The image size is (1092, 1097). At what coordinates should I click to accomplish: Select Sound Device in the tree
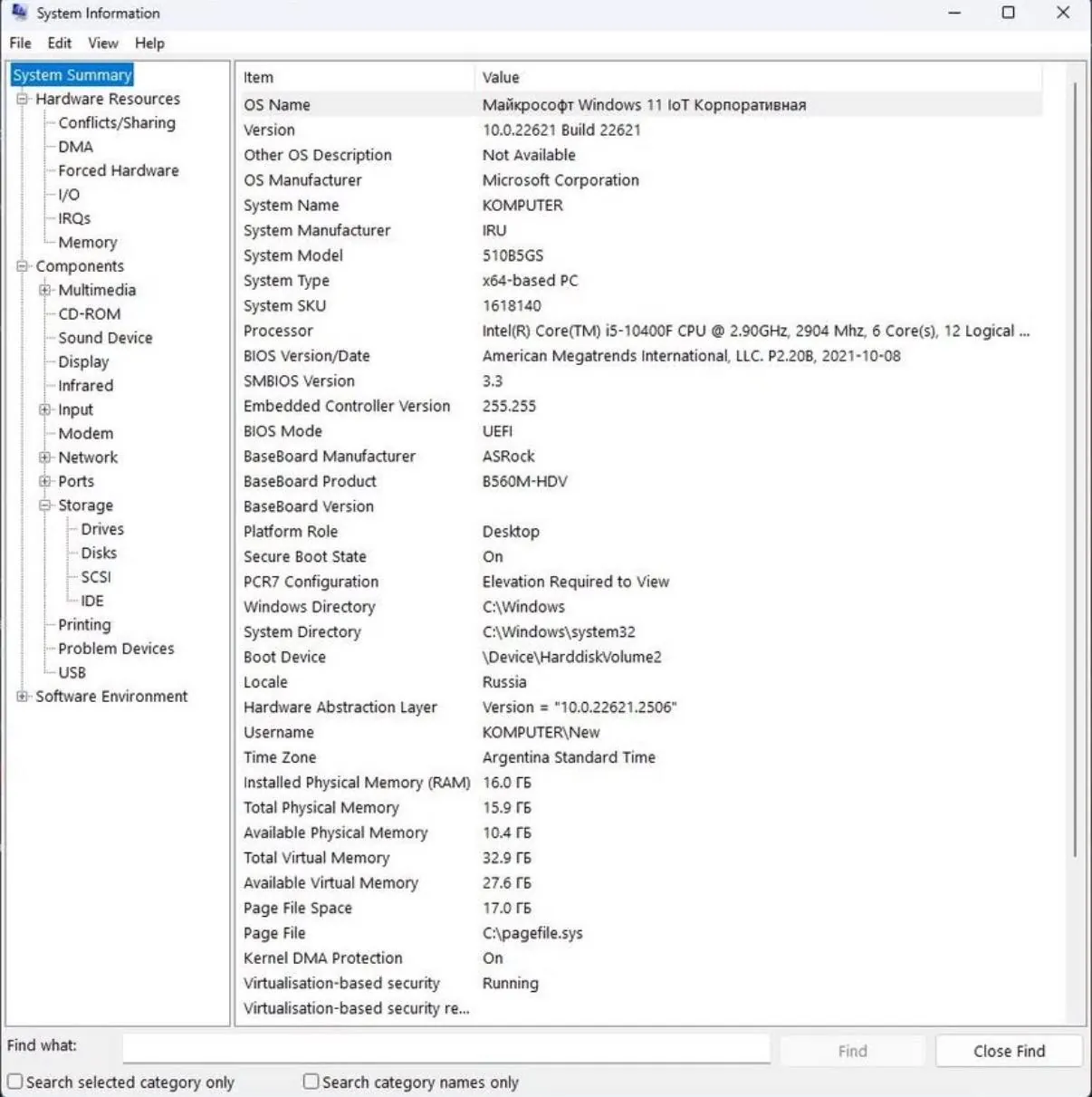(x=105, y=338)
